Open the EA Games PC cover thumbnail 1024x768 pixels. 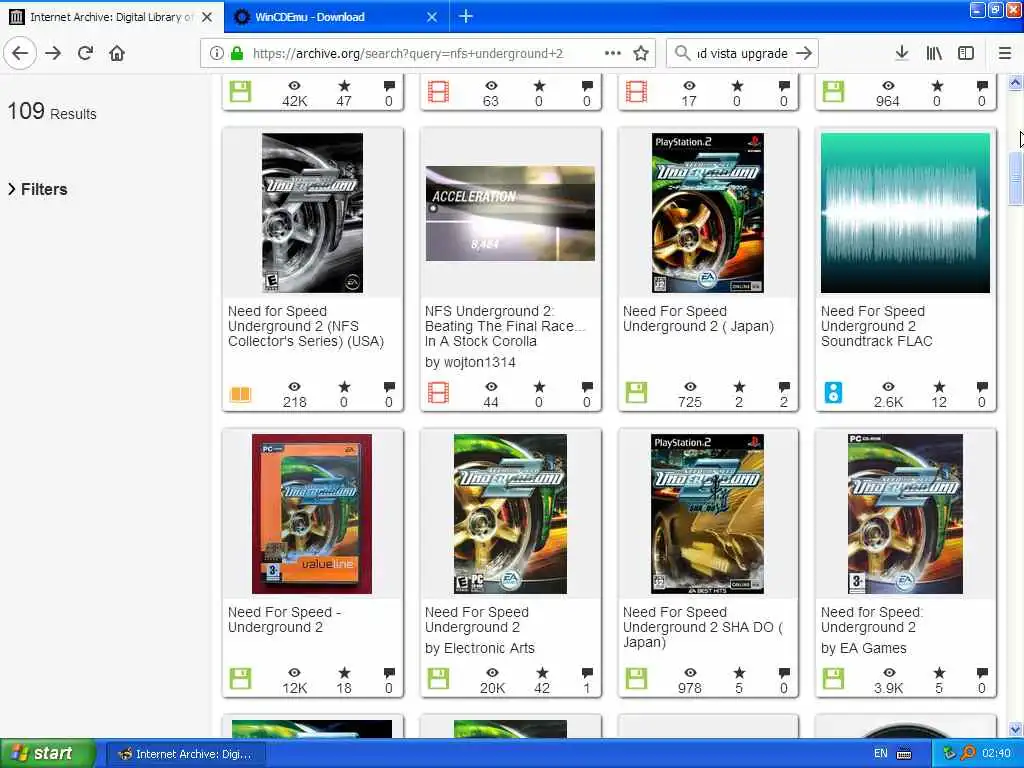point(905,514)
